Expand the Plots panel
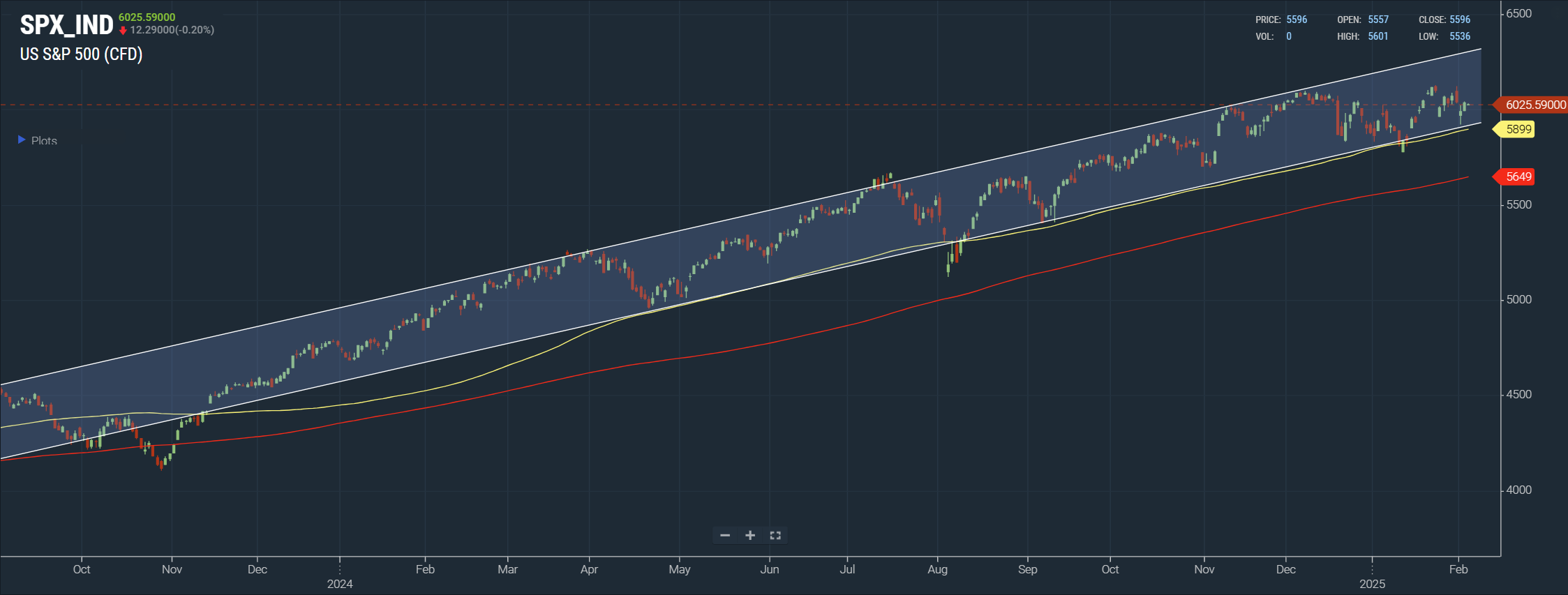Image resolution: width=1568 pixels, height=595 pixels. (x=38, y=140)
